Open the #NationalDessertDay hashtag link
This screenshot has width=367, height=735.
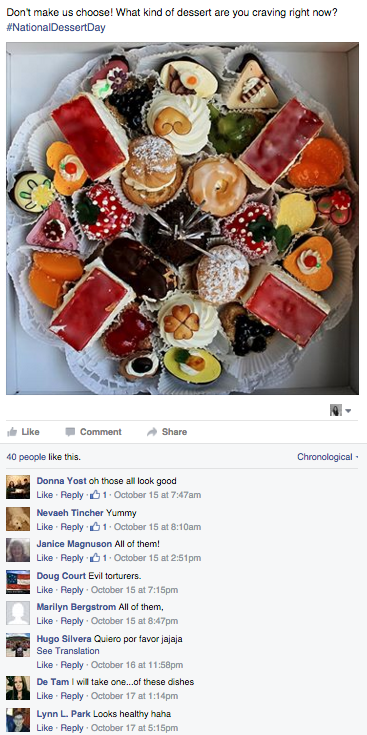click(56, 28)
